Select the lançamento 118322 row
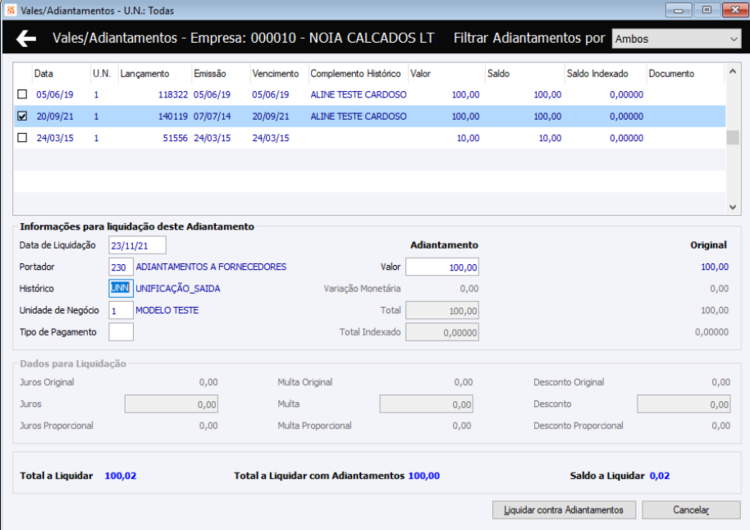 tap(369, 95)
